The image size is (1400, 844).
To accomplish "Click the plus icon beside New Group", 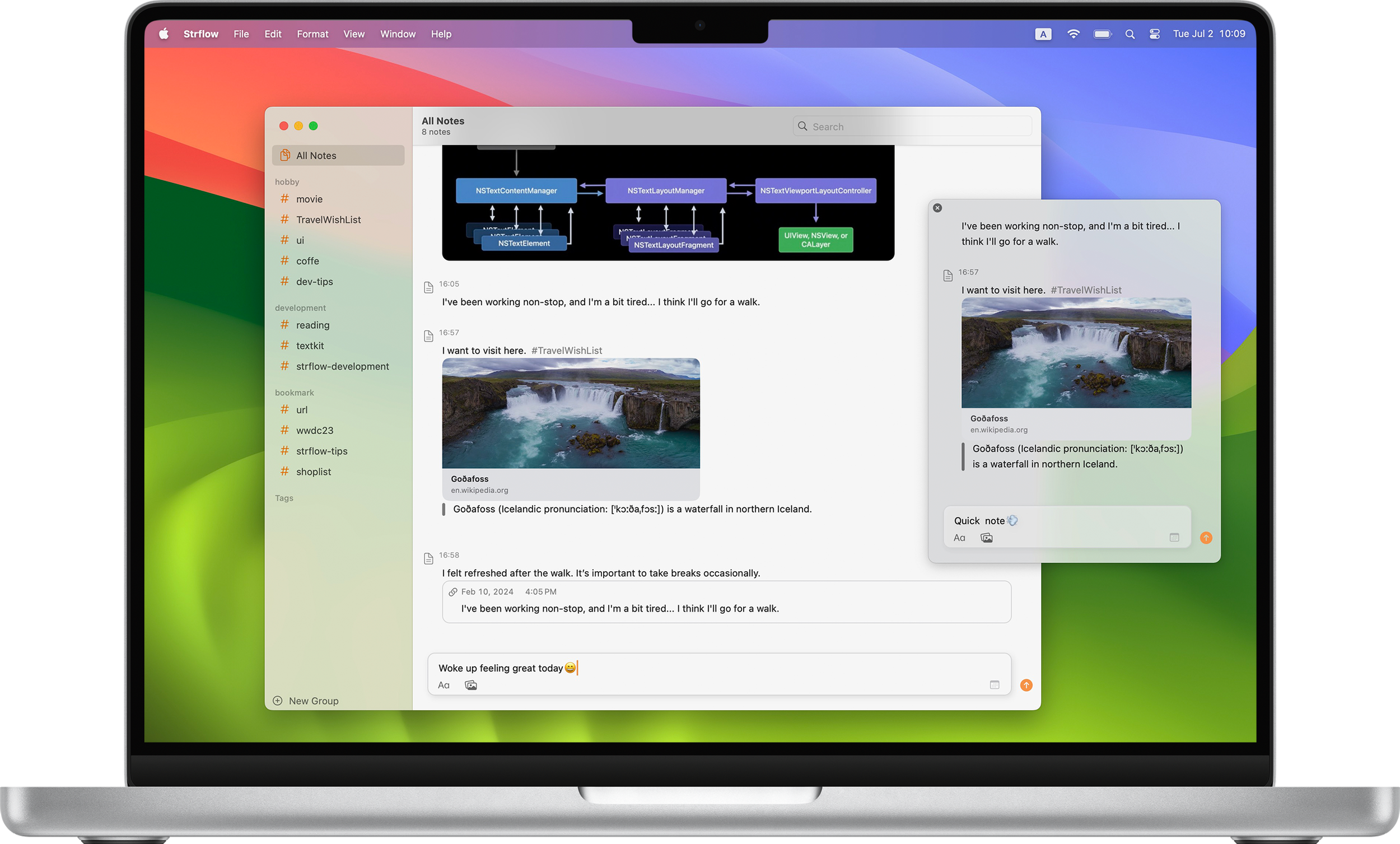I will pyautogui.click(x=277, y=701).
